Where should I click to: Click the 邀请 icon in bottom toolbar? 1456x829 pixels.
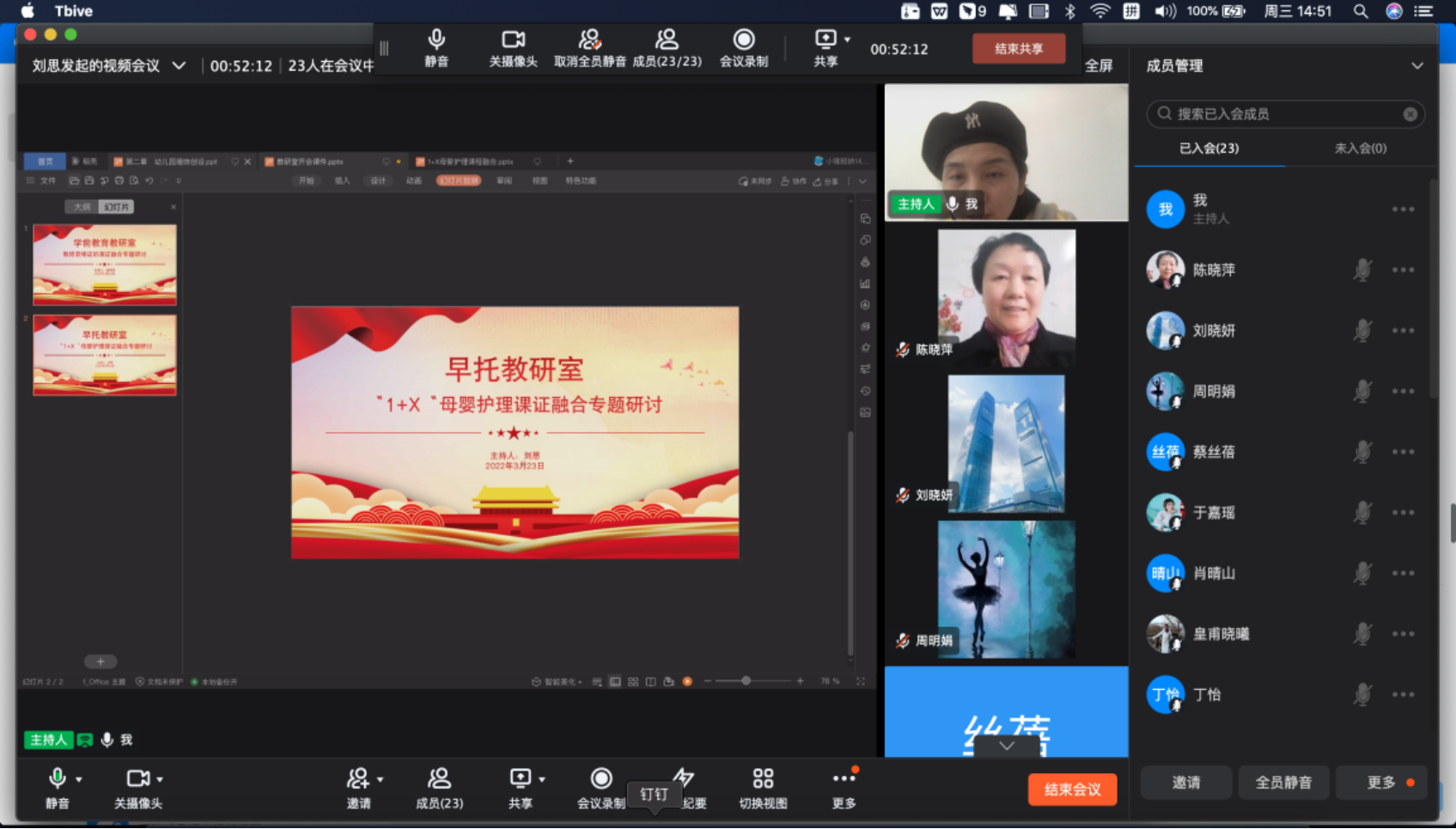(358, 788)
